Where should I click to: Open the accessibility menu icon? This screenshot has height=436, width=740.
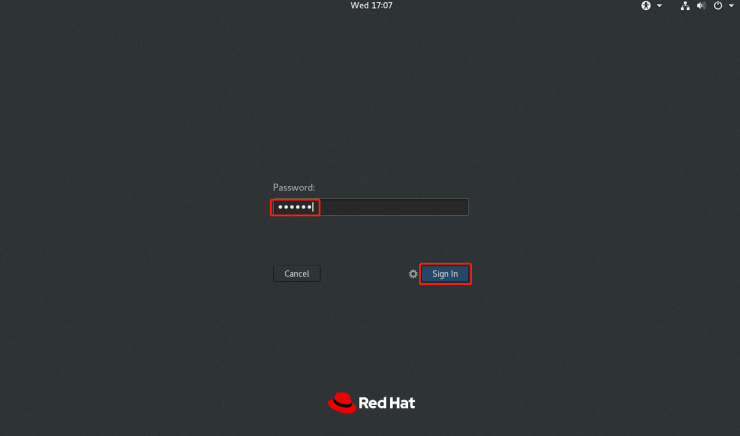click(x=646, y=6)
